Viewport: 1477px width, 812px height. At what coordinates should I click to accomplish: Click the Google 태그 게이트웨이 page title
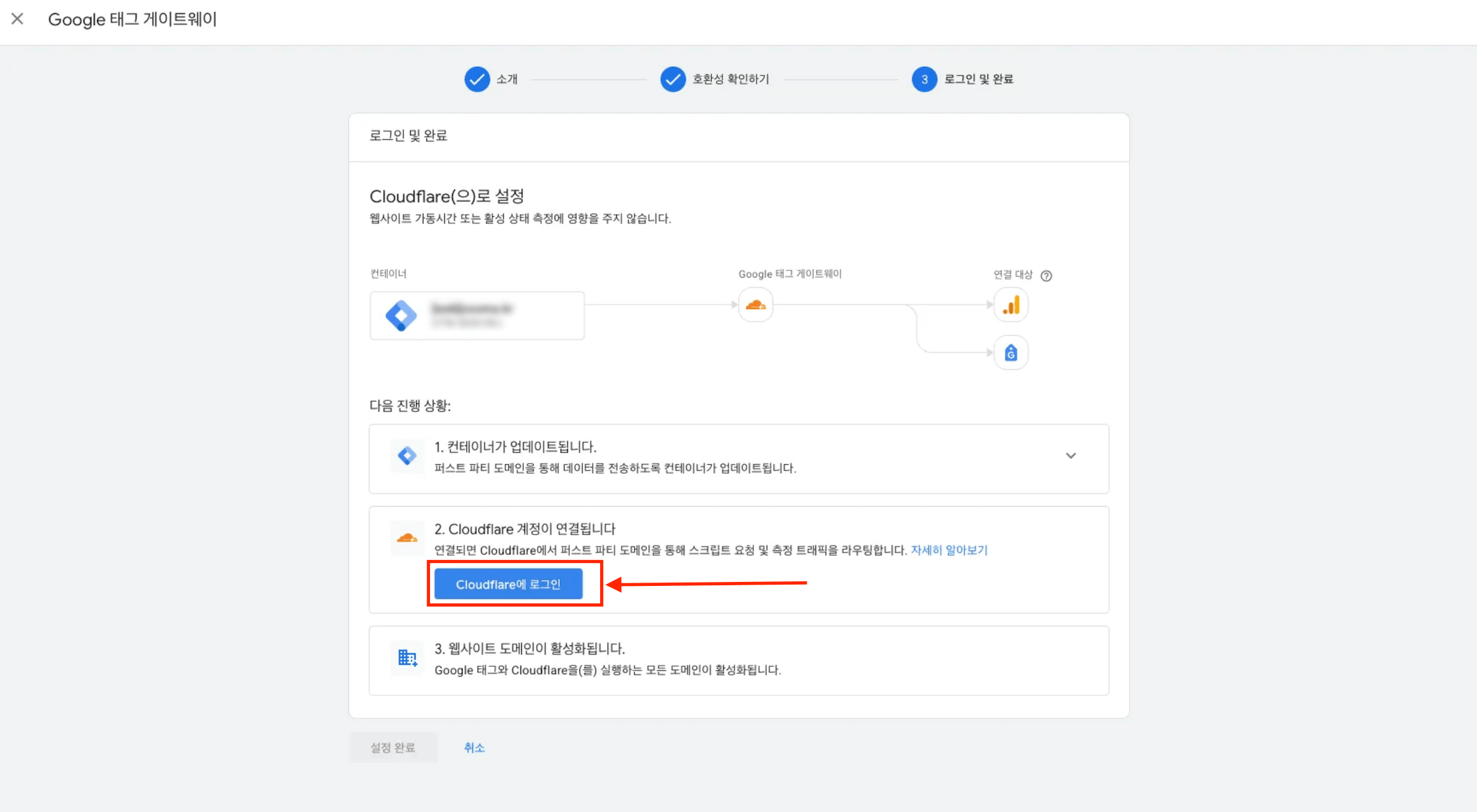(x=132, y=19)
